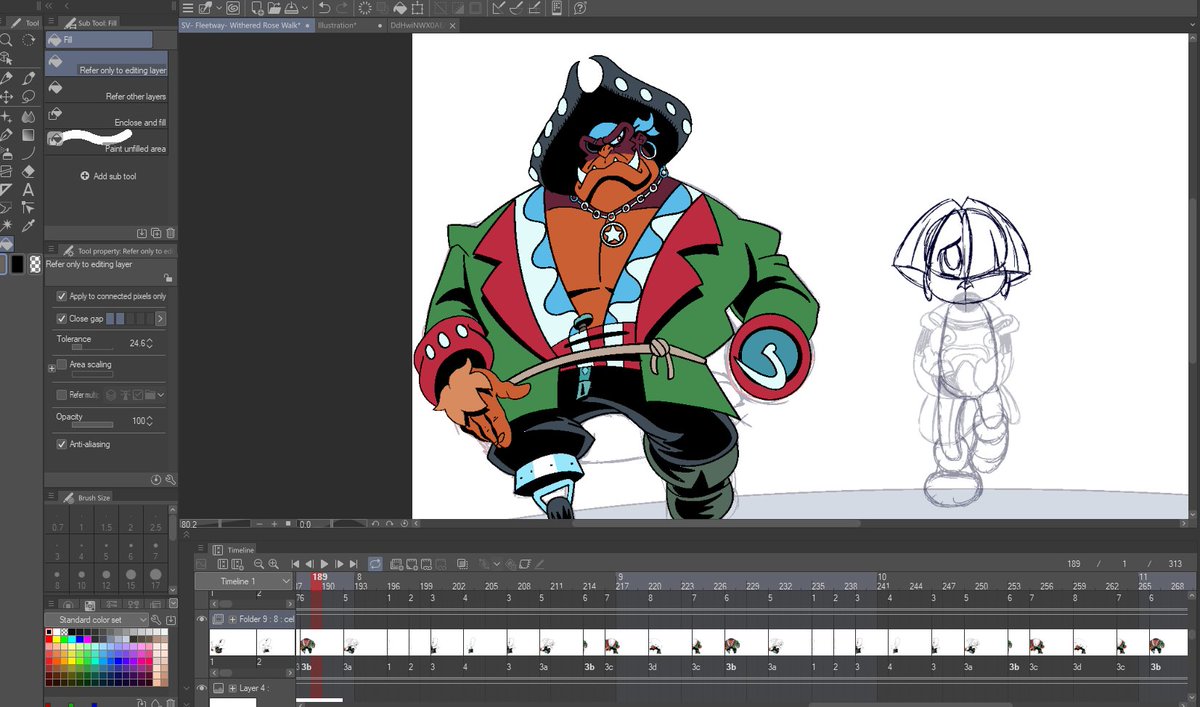The image size is (1200, 707).
Task: Click the New document icon
Action: (257, 8)
